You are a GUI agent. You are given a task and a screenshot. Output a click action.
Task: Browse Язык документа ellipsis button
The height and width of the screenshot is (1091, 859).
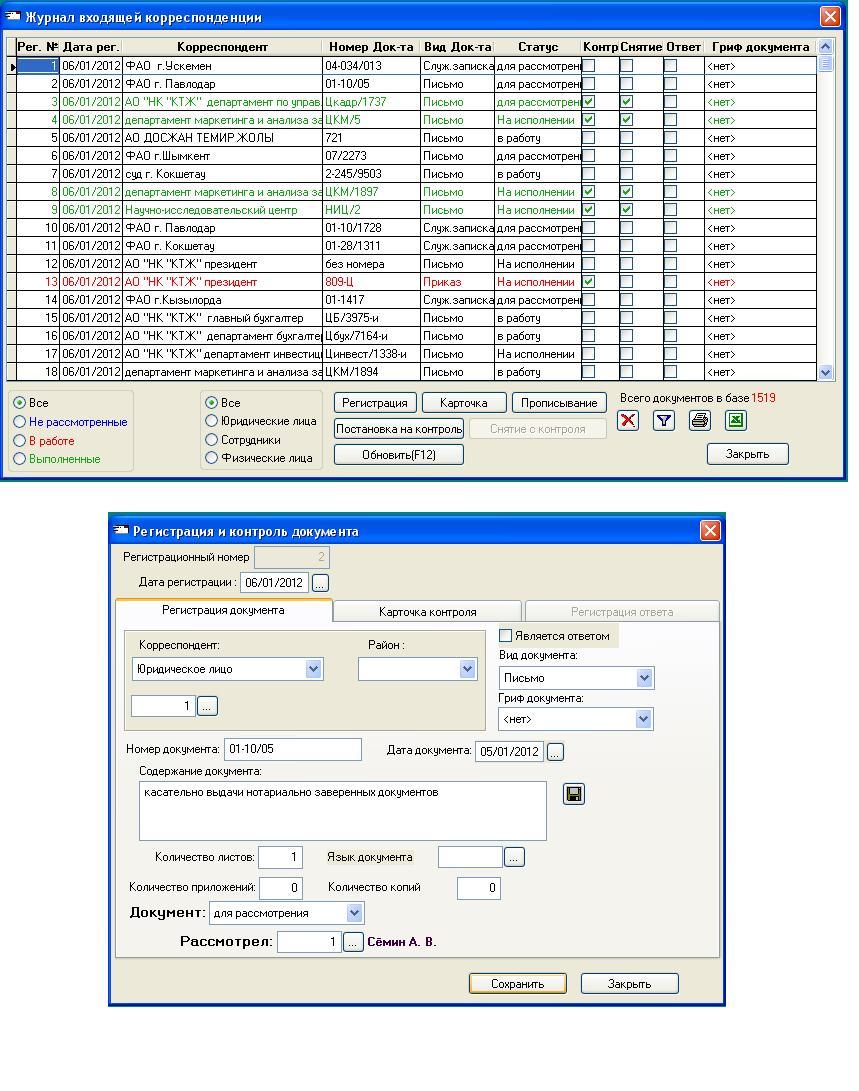pos(514,857)
